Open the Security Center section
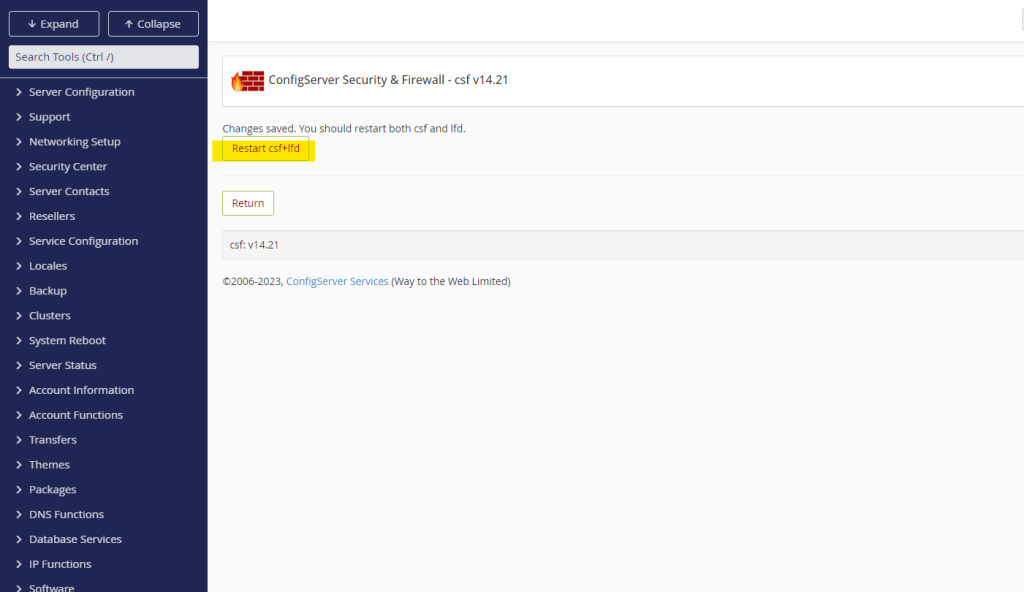The width and height of the screenshot is (1024, 592). [x=67, y=167]
